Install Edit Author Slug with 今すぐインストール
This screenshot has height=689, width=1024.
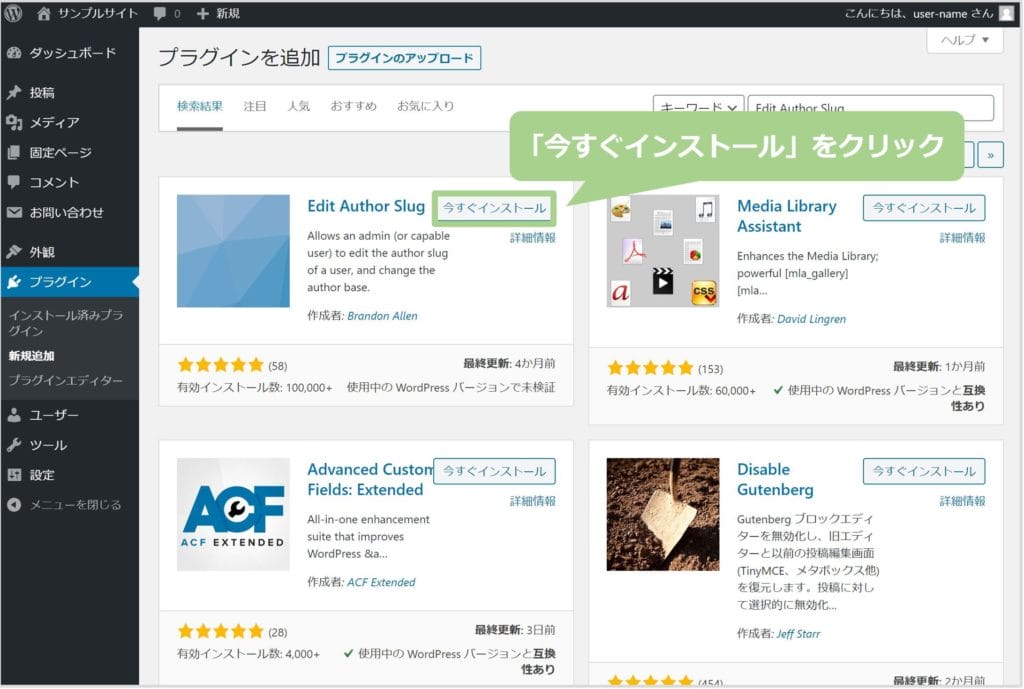[x=494, y=208]
